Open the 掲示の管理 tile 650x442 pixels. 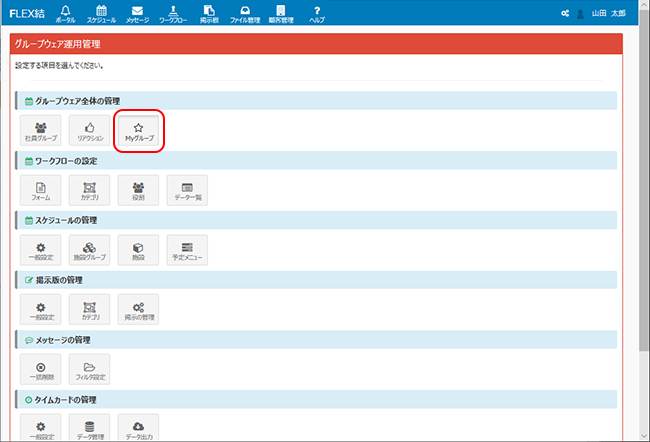pos(138,310)
